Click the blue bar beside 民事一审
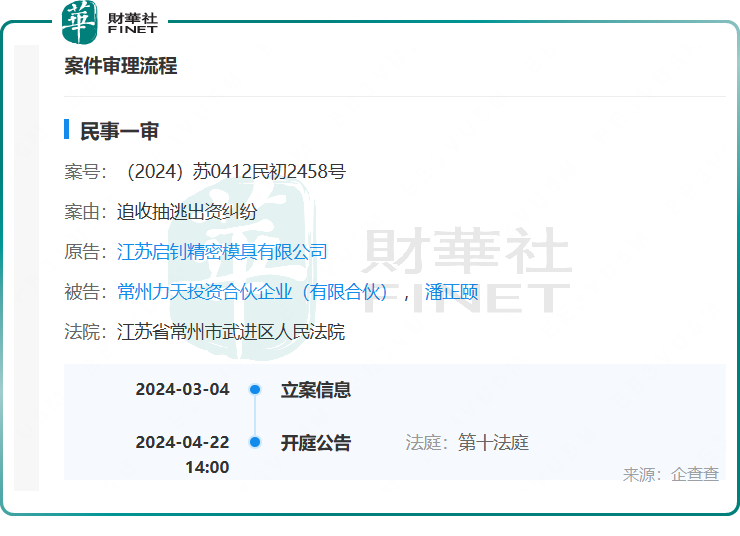 pos(67,130)
